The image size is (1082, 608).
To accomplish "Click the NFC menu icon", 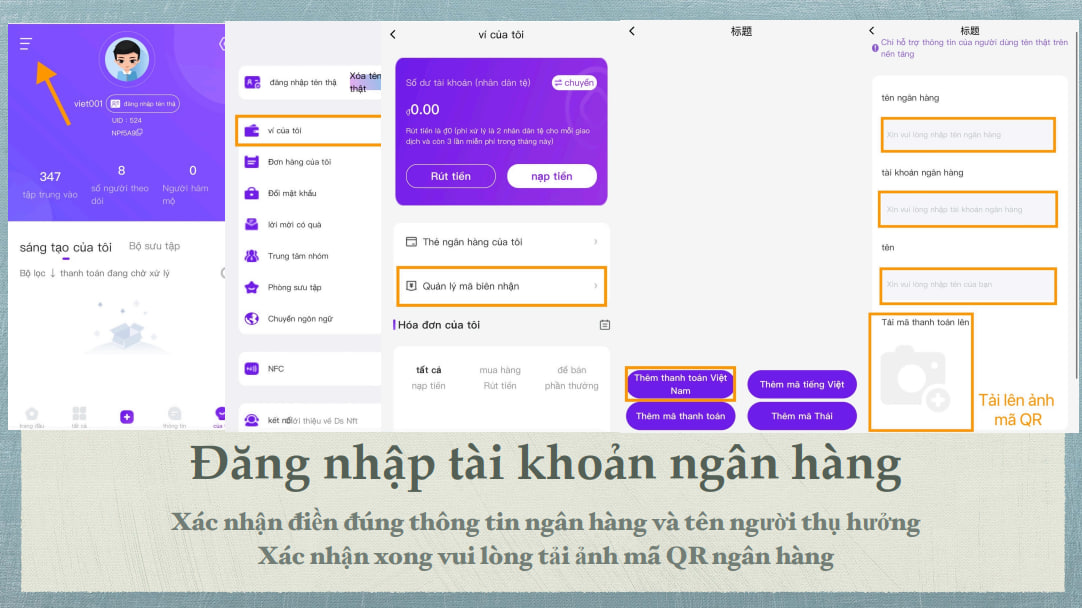I will click(252, 369).
